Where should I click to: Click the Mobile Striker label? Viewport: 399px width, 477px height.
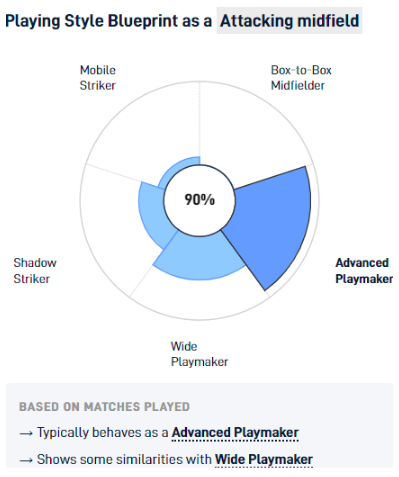point(98,78)
